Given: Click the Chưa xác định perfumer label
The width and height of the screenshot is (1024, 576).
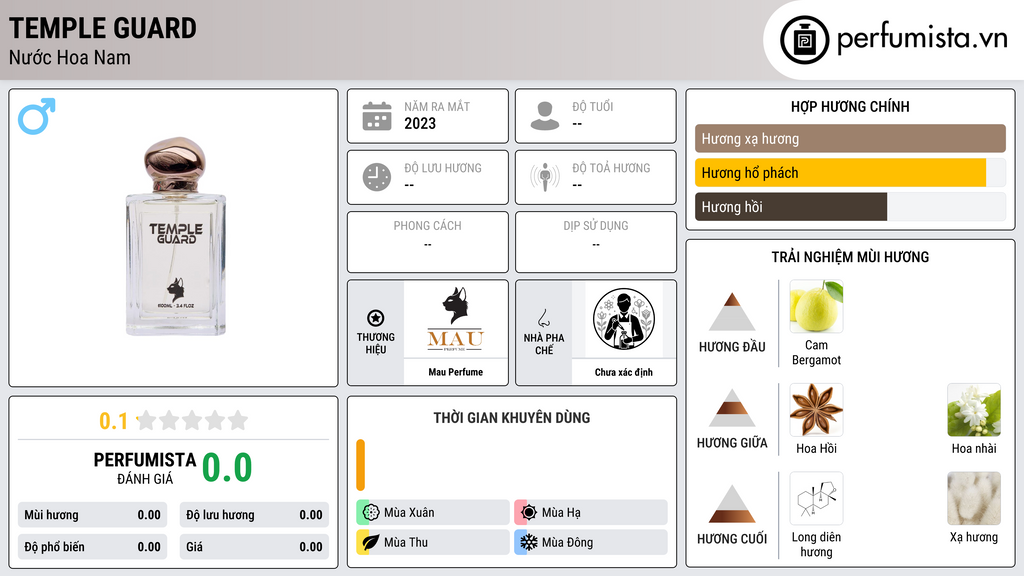Looking at the screenshot, I should click(x=624, y=372).
